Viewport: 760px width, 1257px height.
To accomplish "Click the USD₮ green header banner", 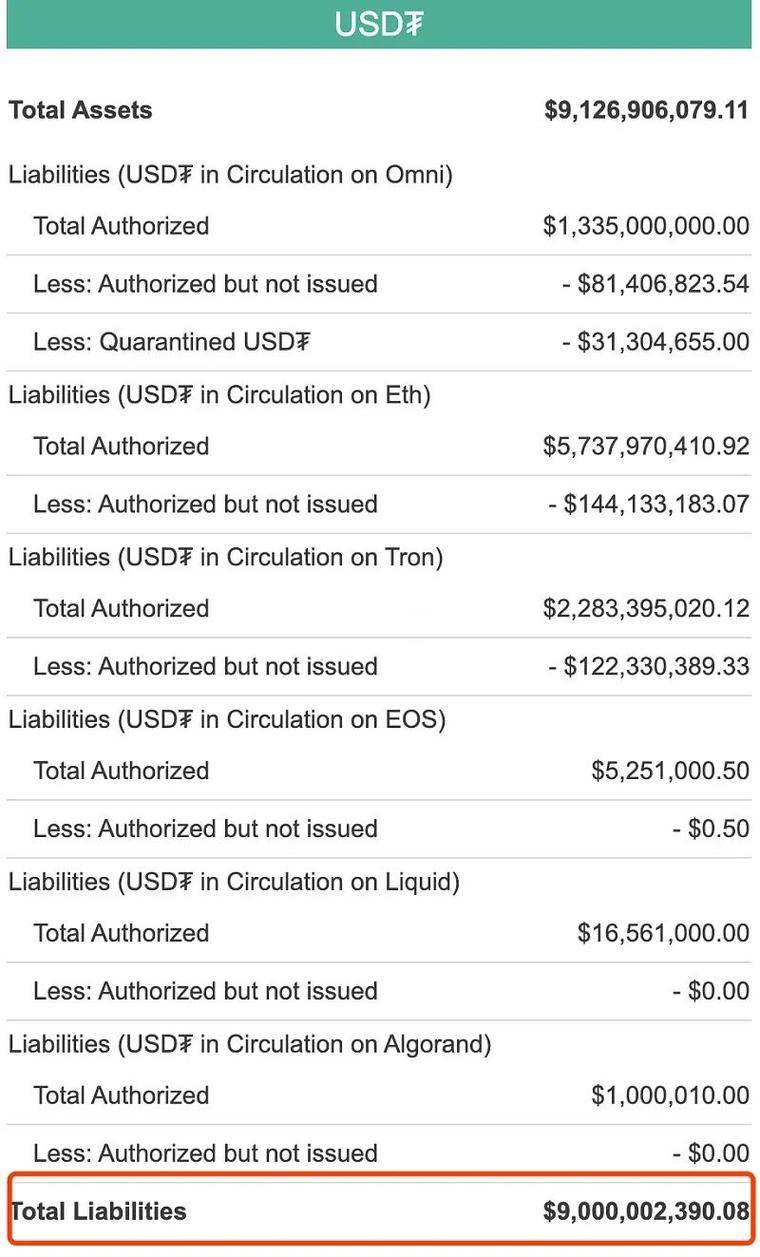I will tap(378, 24).
